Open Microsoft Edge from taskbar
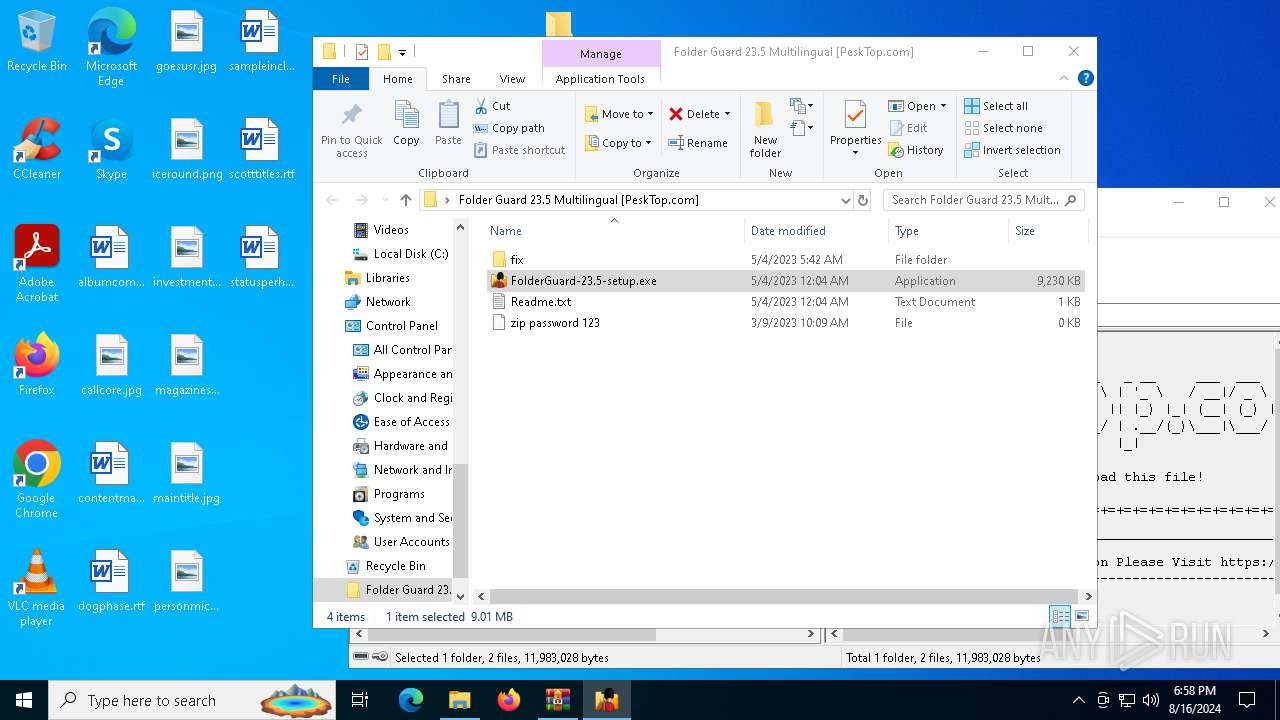Viewport: 1280px width, 720px height. 411,700
